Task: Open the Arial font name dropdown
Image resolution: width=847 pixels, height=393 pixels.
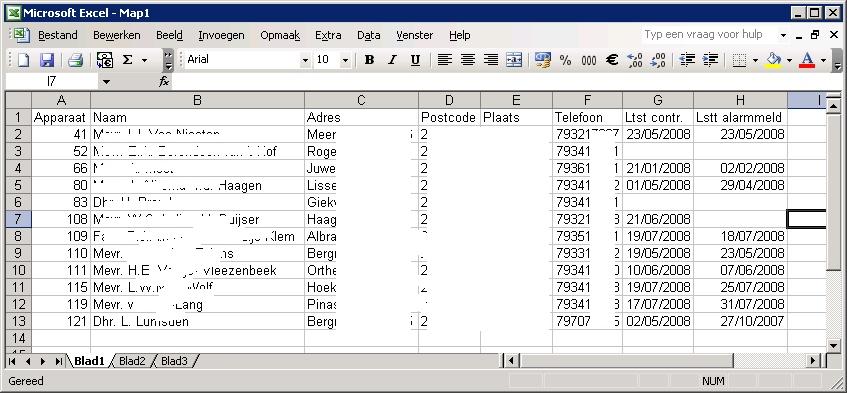Action: click(305, 60)
